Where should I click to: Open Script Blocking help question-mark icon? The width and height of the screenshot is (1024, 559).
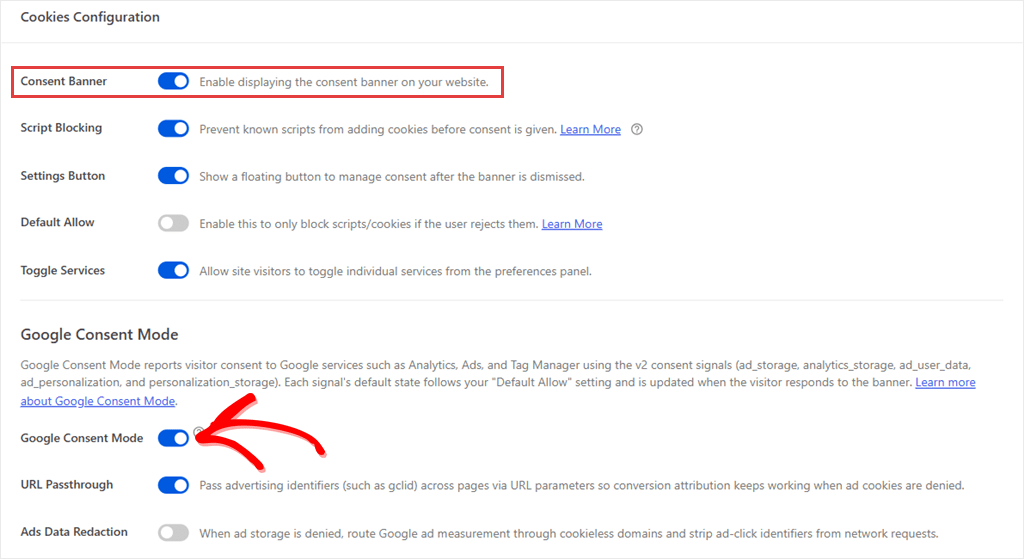coord(637,129)
